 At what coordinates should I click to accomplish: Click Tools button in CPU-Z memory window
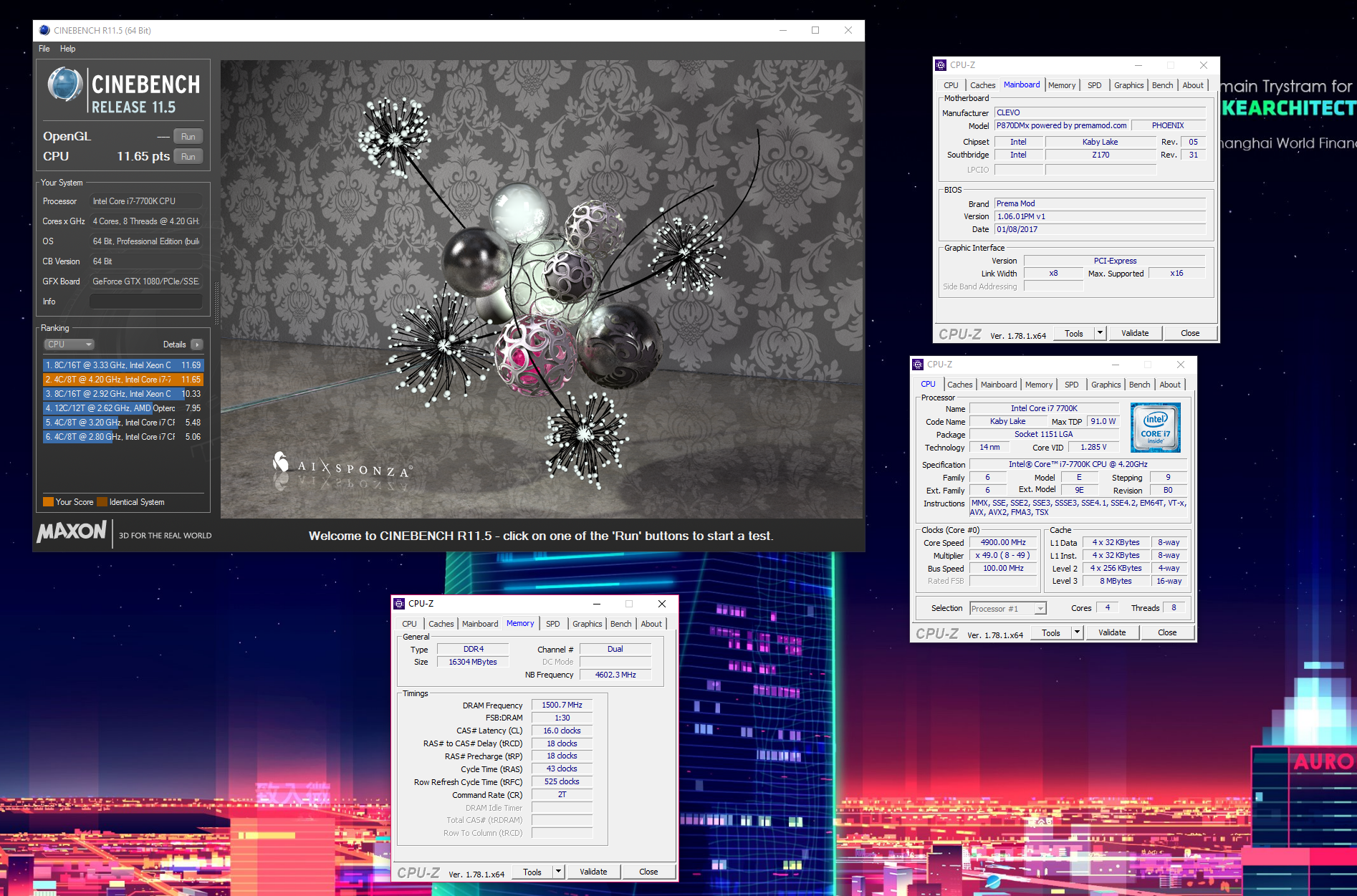coord(532,872)
